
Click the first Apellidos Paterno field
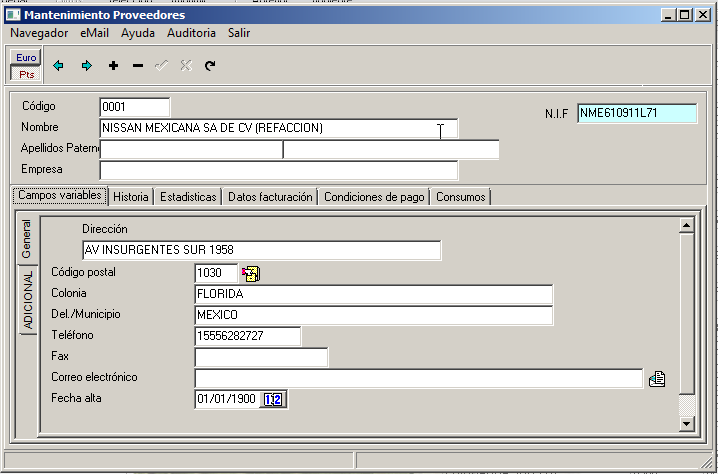point(191,150)
